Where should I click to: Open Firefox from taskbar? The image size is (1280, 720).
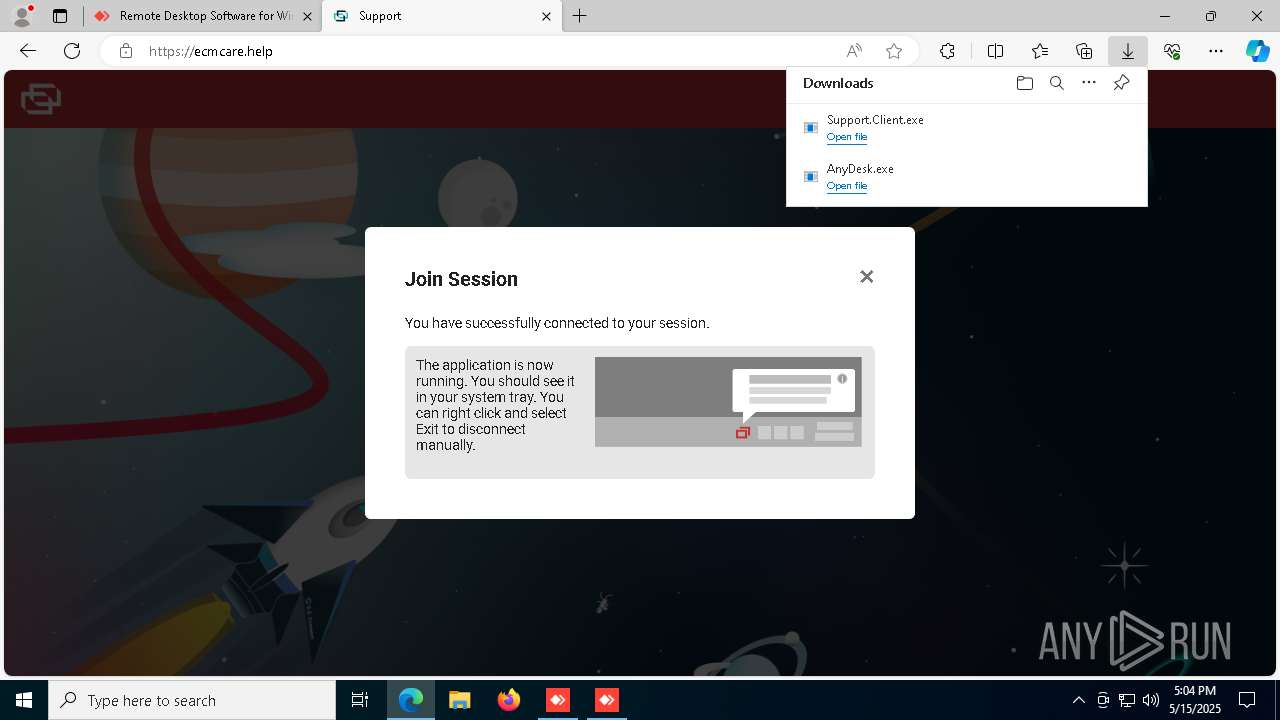pos(509,700)
